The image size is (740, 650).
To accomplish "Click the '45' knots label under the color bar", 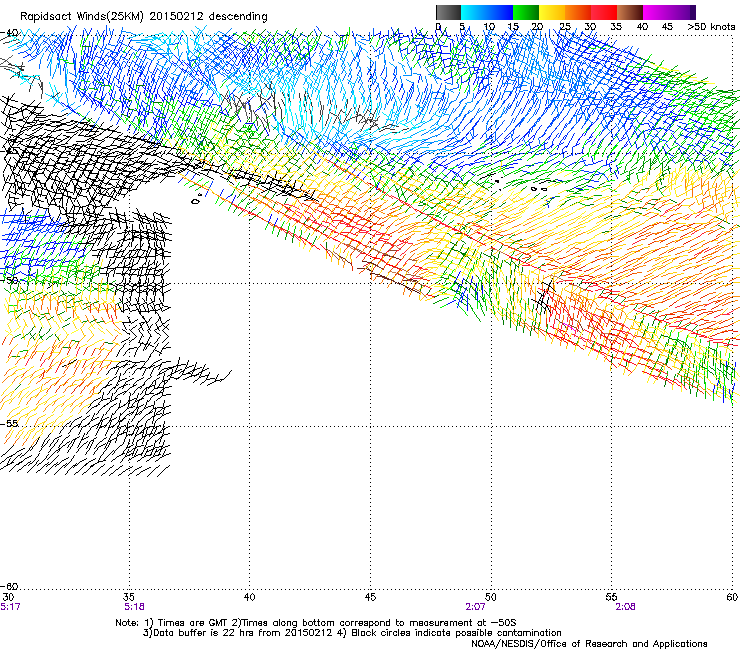I will click(667, 26).
